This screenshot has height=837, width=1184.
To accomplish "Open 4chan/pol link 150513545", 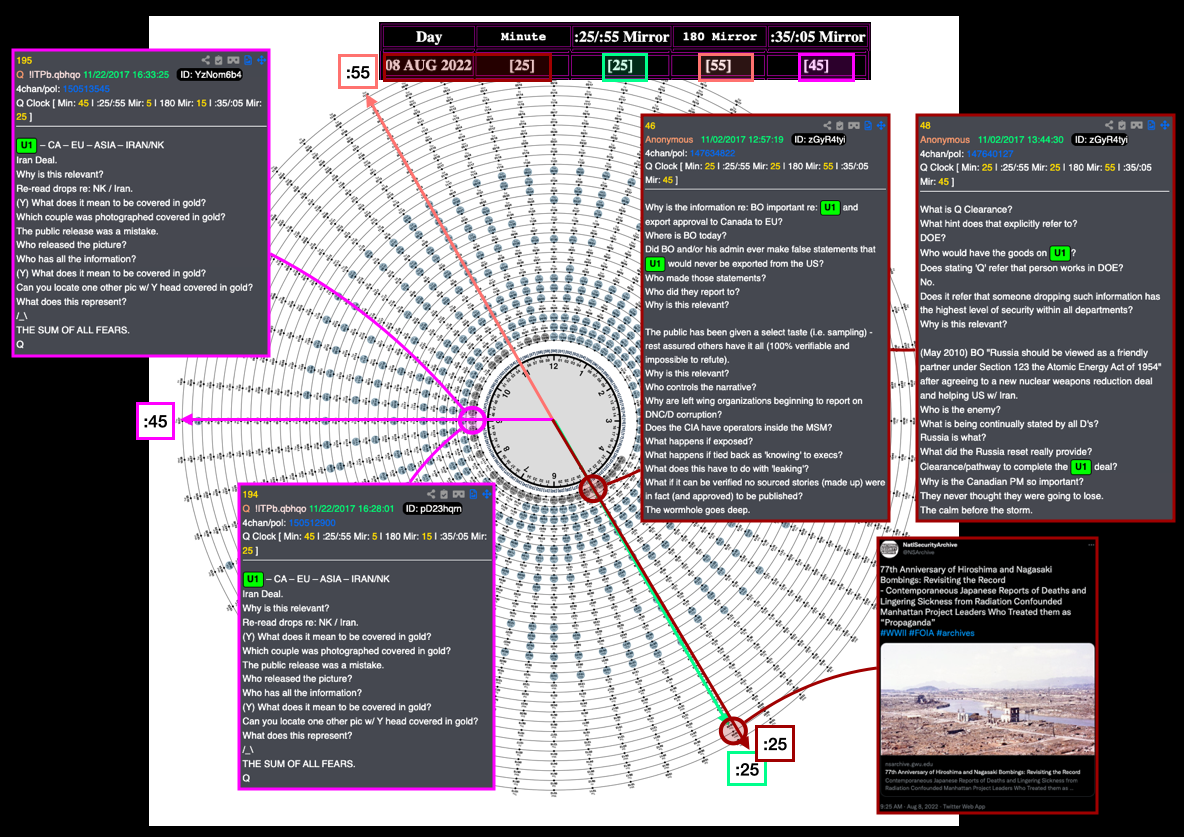I will coord(86,88).
